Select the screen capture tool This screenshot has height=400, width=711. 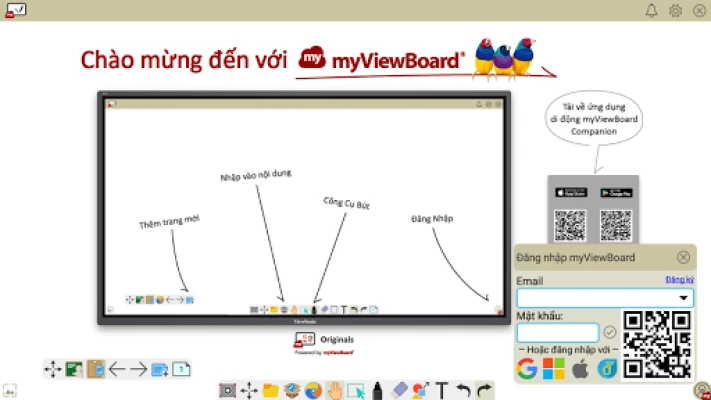pos(228,390)
